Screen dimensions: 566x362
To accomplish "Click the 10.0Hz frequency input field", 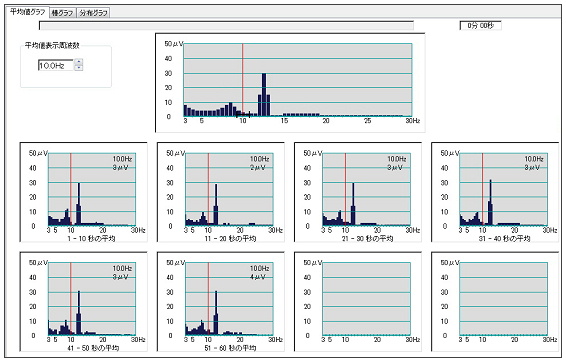I will [x=56, y=65].
